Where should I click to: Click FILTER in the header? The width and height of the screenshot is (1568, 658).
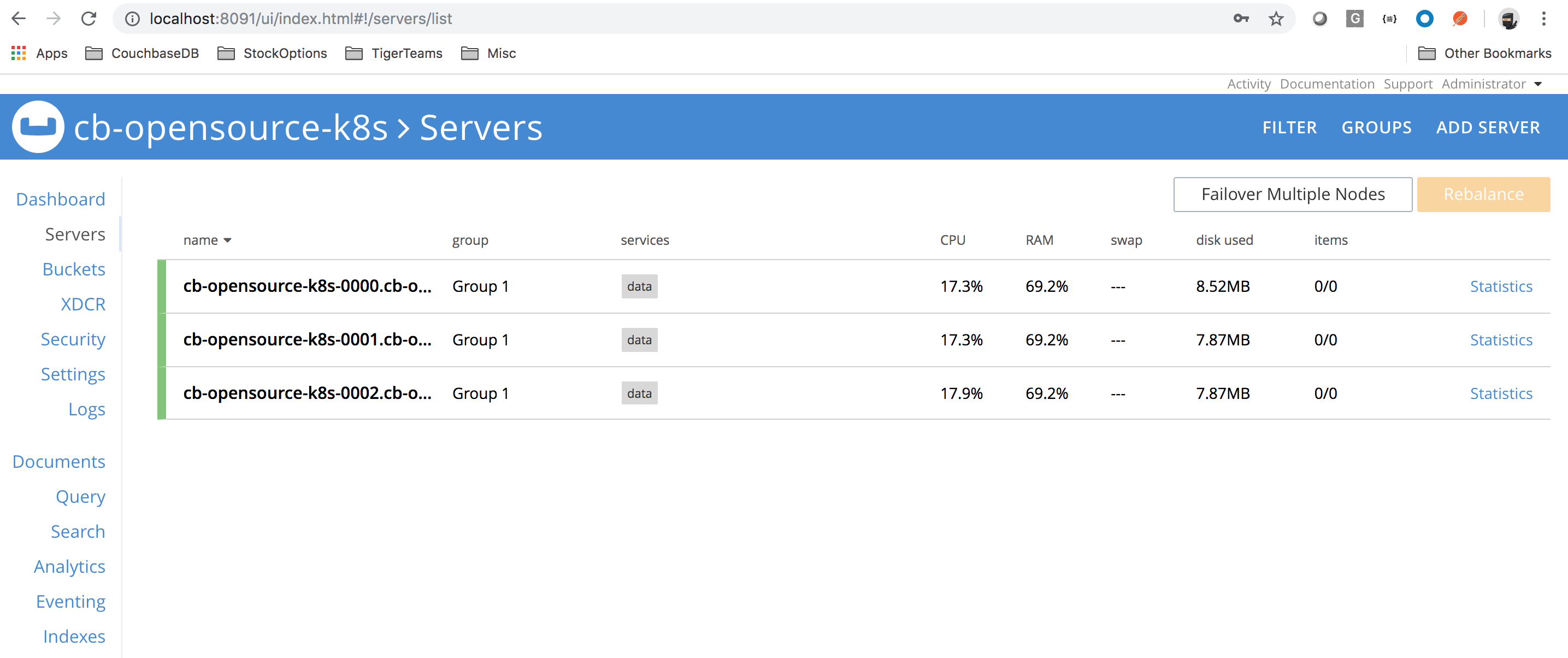click(1289, 127)
